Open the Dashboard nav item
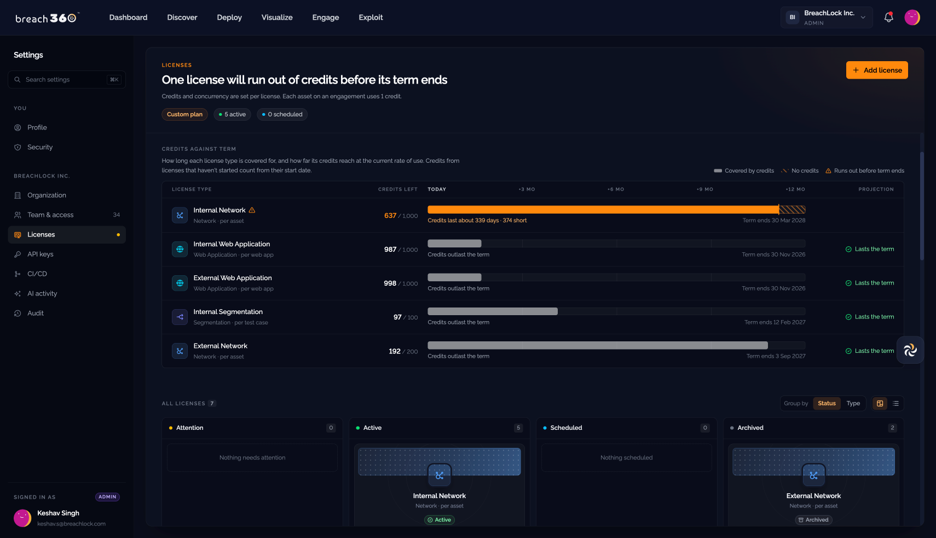The width and height of the screenshot is (936, 538). pos(128,17)
